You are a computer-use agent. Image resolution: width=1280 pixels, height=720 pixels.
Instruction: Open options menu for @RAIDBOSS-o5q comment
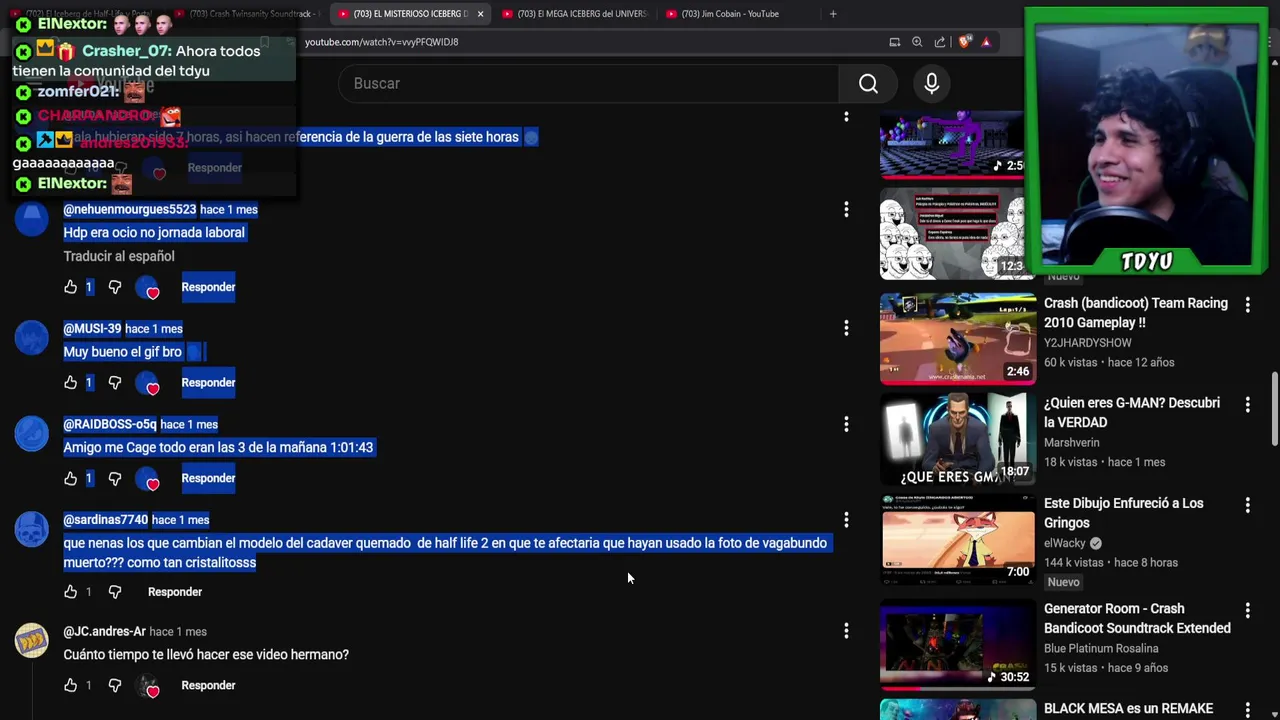point(846,424)
